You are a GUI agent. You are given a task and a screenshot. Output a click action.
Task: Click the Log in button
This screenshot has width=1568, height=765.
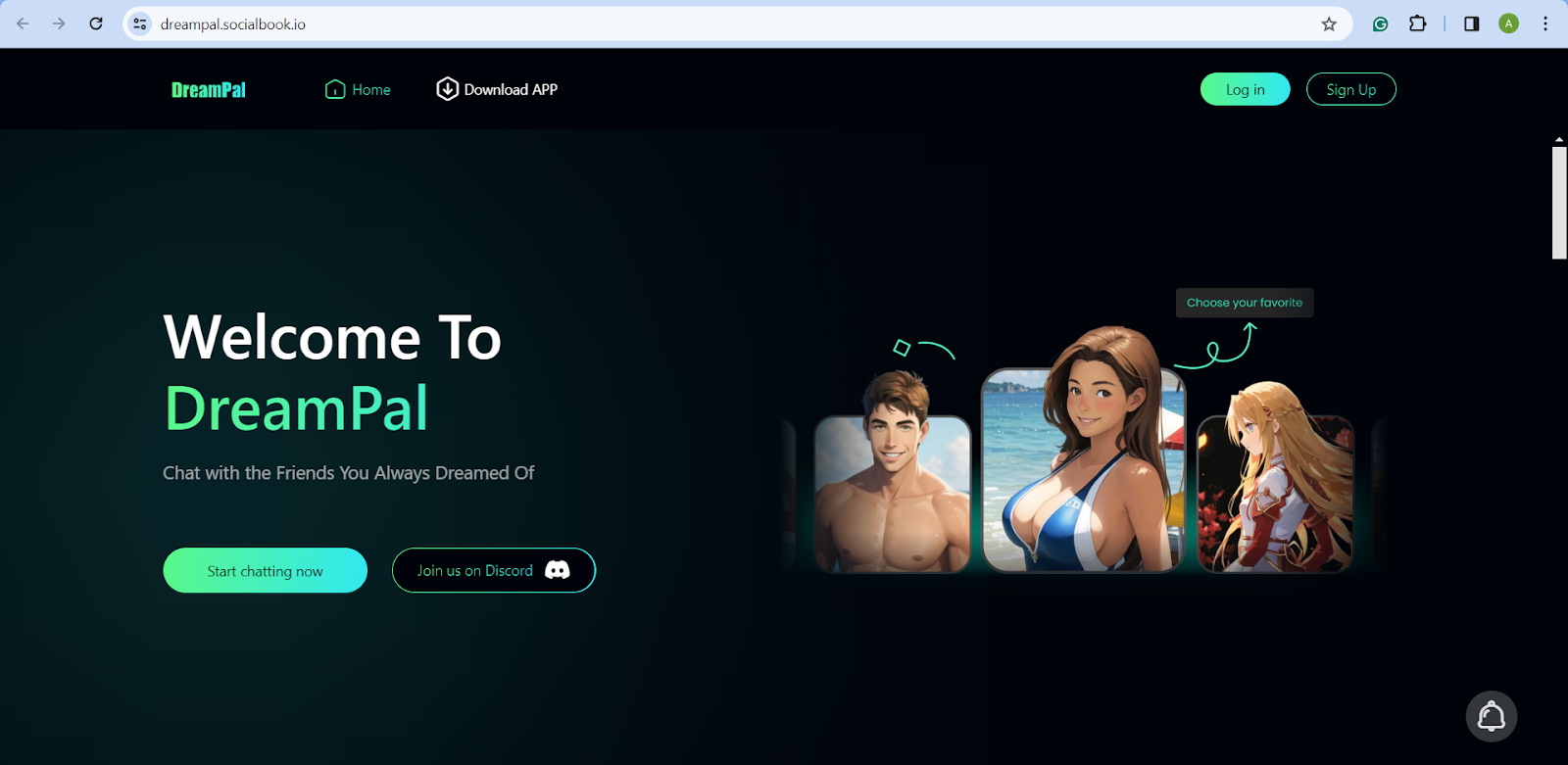pyautogui.click(x=1246, y=89)
